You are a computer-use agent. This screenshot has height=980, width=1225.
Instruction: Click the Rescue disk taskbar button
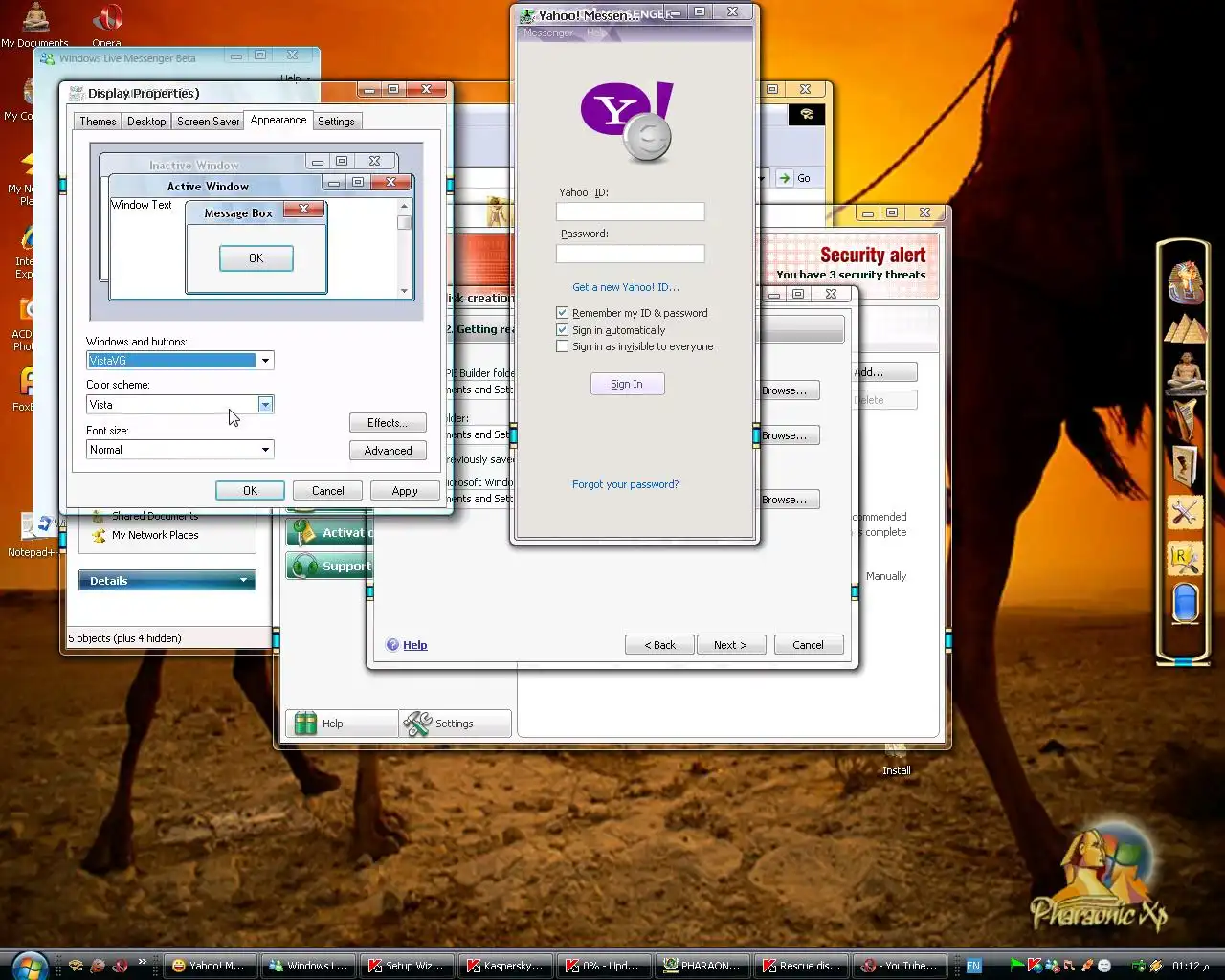tap(800, 966)
